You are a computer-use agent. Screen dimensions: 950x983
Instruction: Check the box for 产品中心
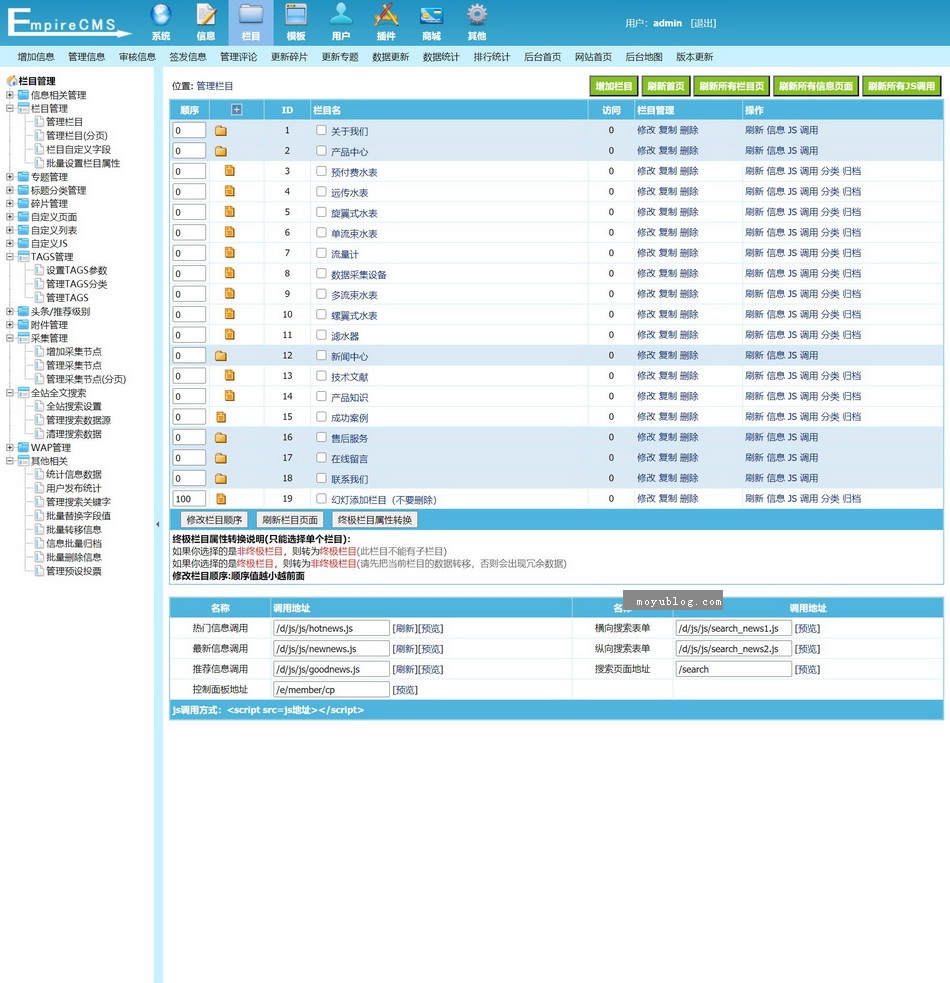(x=321, y=150)
